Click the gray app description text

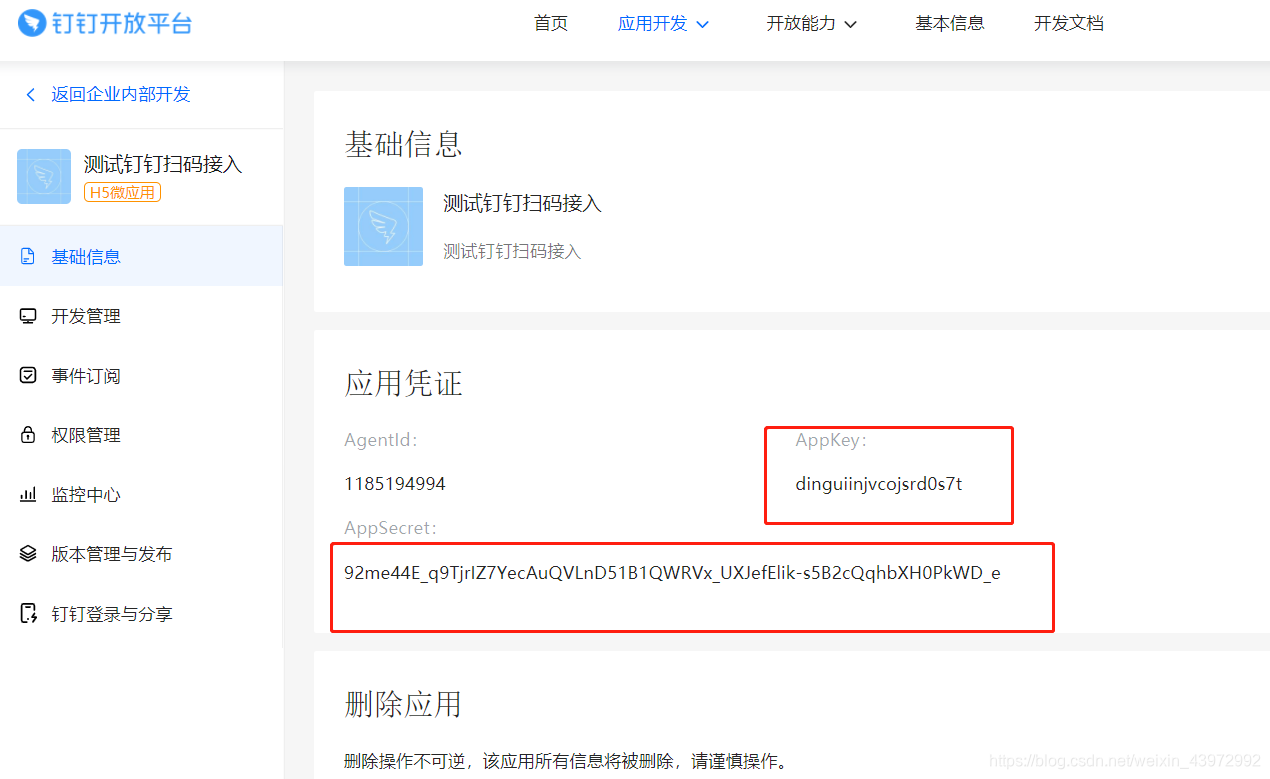pyautogui.click(x=512, y=251)
